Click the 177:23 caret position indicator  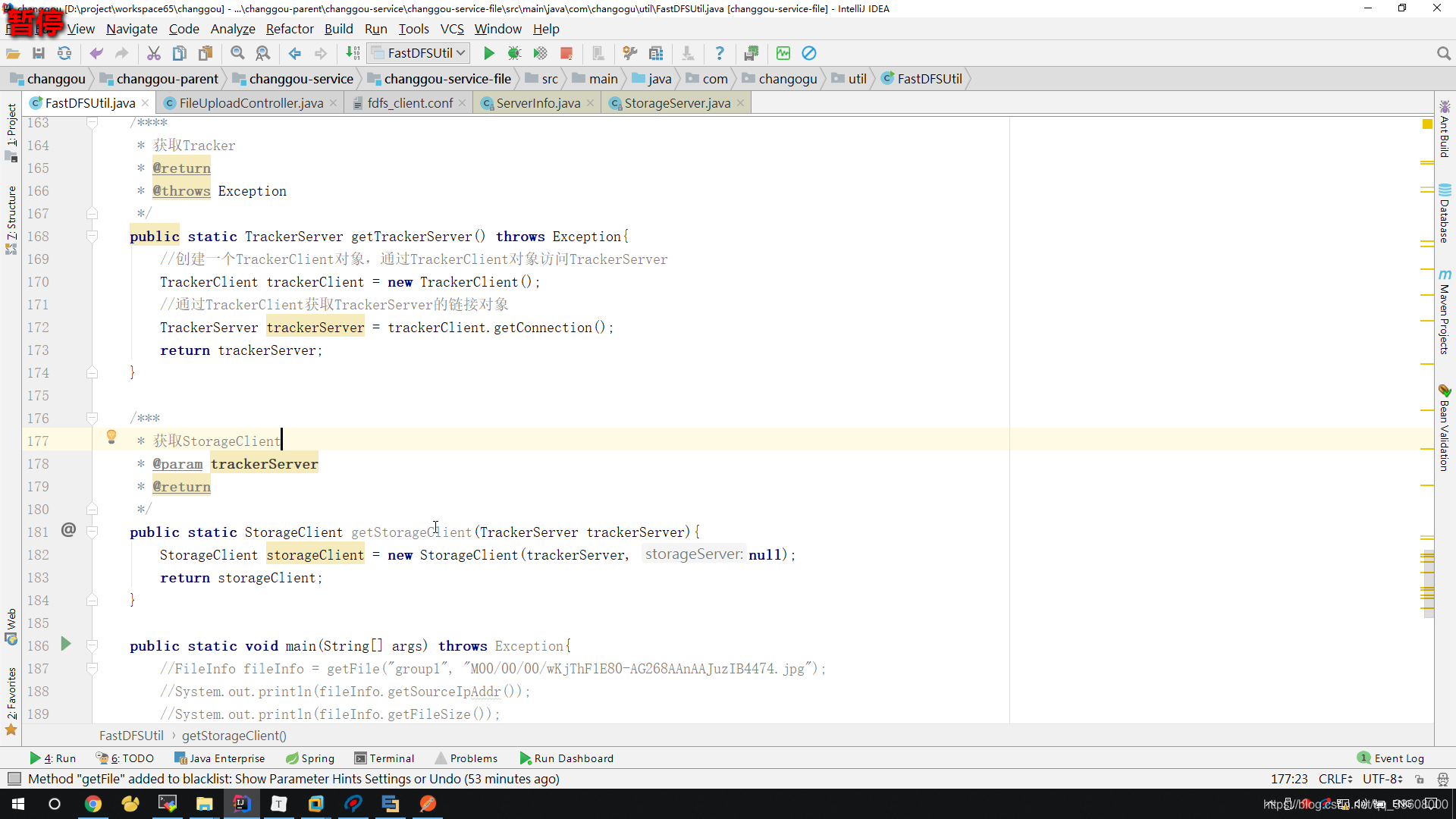[x=1289, y=779]
